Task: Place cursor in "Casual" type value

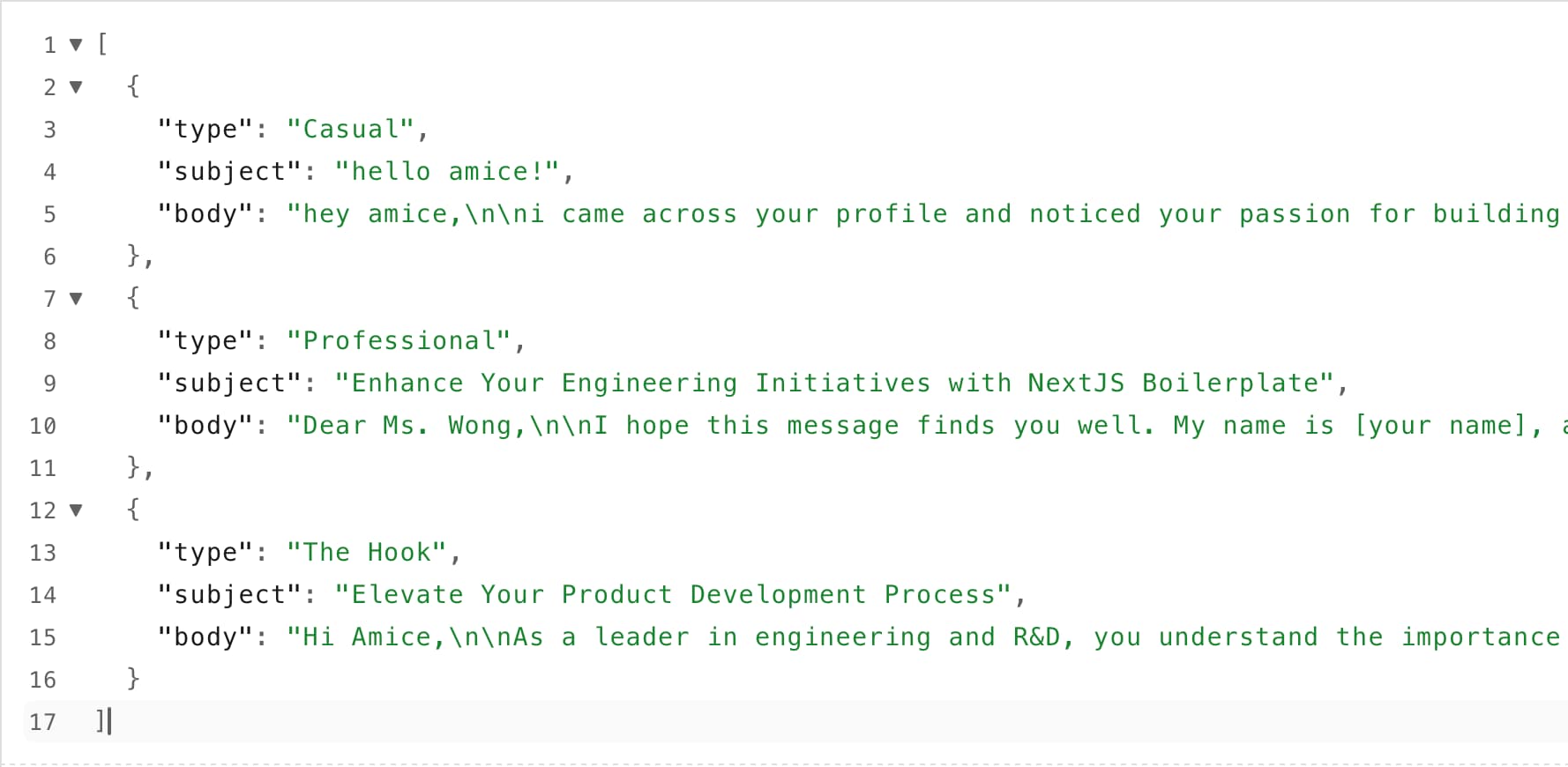Action: tap(351, 130)
